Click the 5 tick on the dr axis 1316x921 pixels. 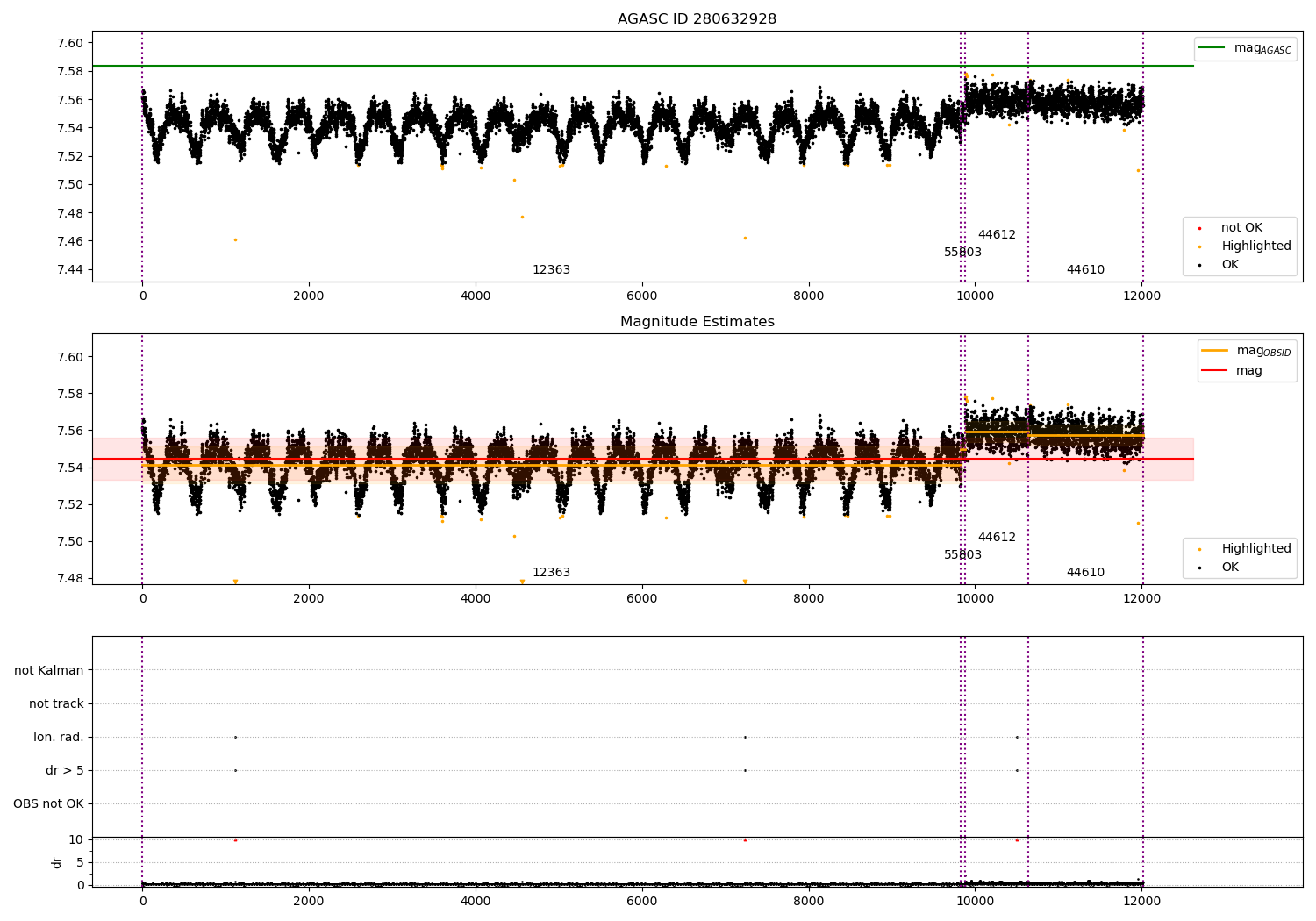pos(80,862)
